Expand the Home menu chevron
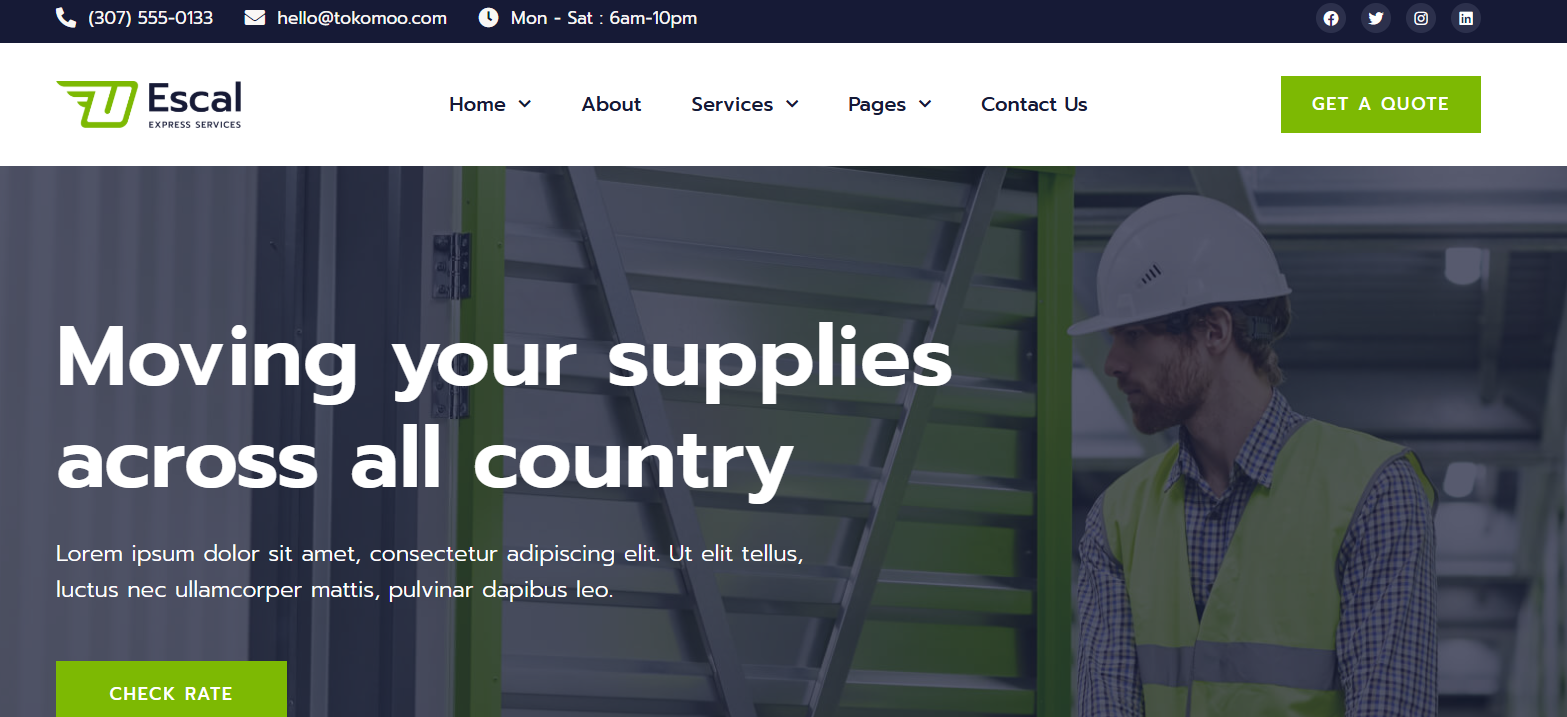Image resolution: width=1567 pixels, height=717 pixels. click(x=525, y=104)
